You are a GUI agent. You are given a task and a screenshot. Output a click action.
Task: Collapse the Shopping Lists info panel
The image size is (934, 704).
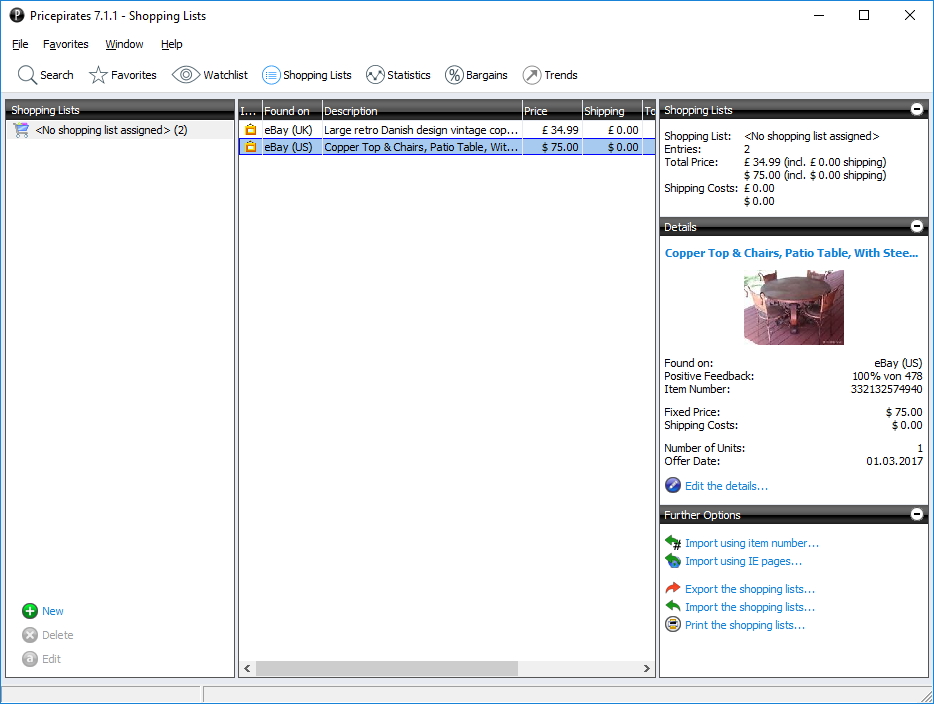pyautogui.click(x=916, y=110)
